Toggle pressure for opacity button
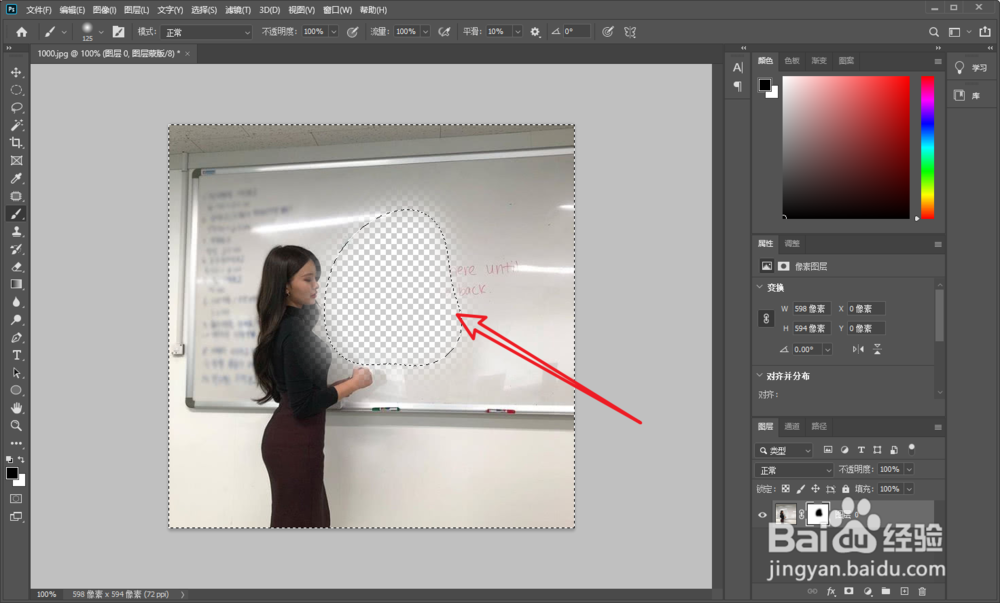Image resolution: width=1000 pixels, height=603 pixels. pyautogui.click(x=353, y=32)
